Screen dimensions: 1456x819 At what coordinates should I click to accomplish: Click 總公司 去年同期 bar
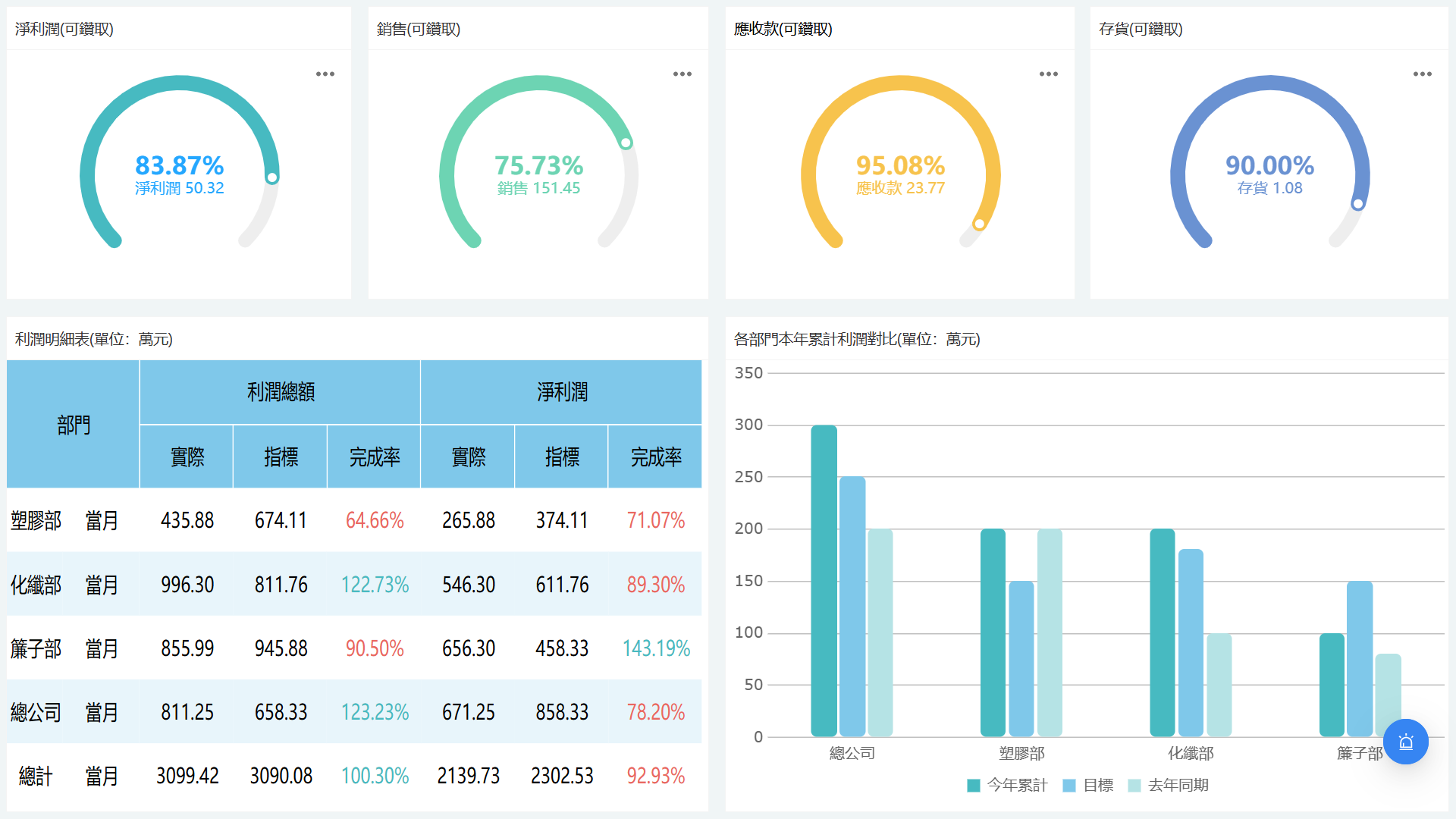(880, 632)
